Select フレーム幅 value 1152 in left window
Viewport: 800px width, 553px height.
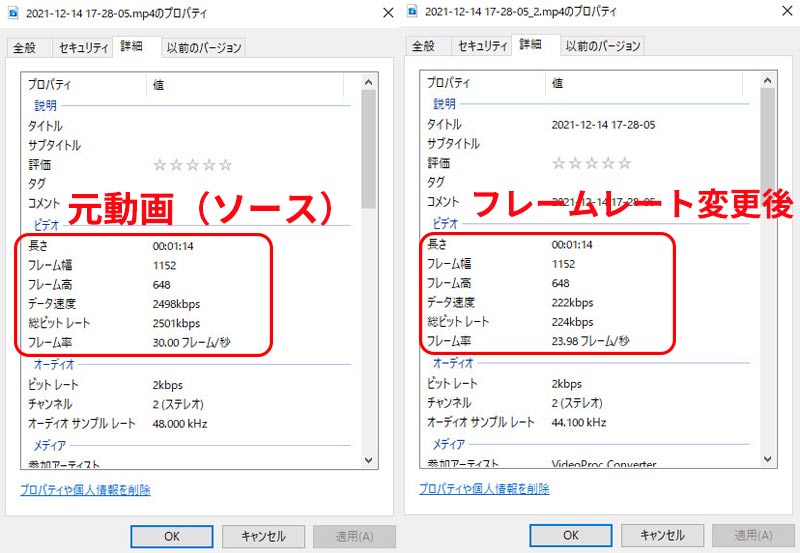[x=164, y=266]
